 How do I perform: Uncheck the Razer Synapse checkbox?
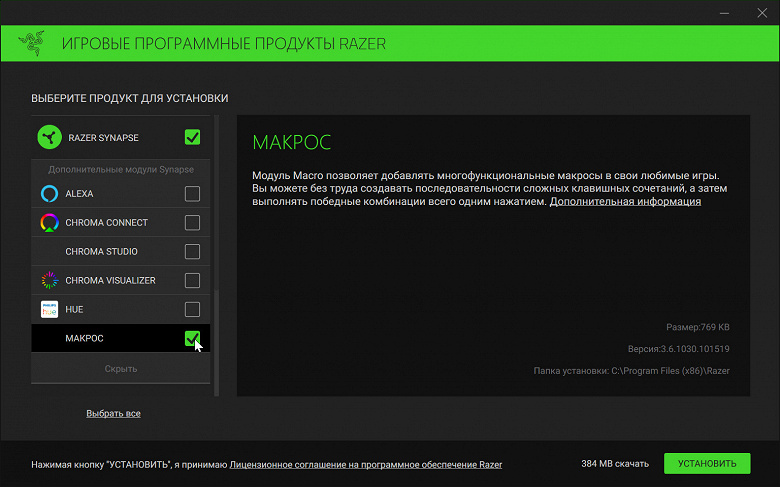coord(192,137)
